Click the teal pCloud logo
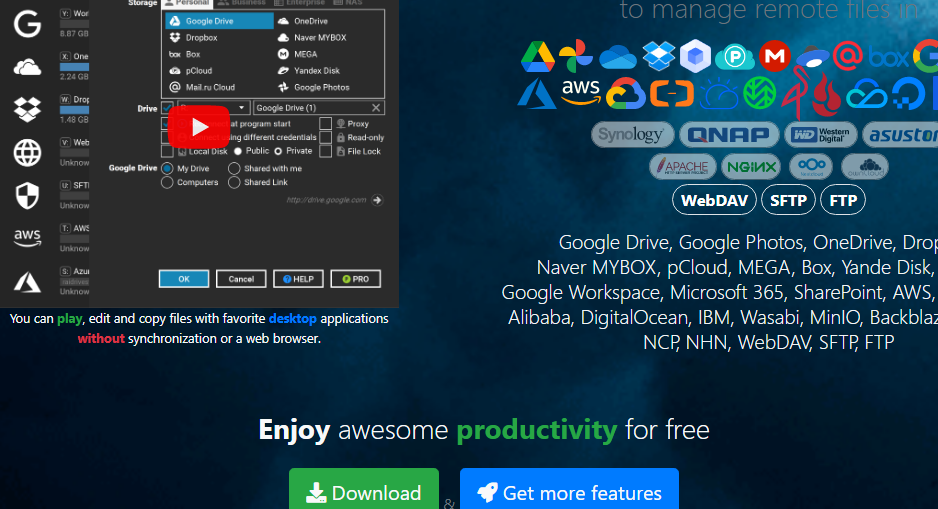Image resolution: width=938 pixels, height=509 pixels. (x=735, y=57)
